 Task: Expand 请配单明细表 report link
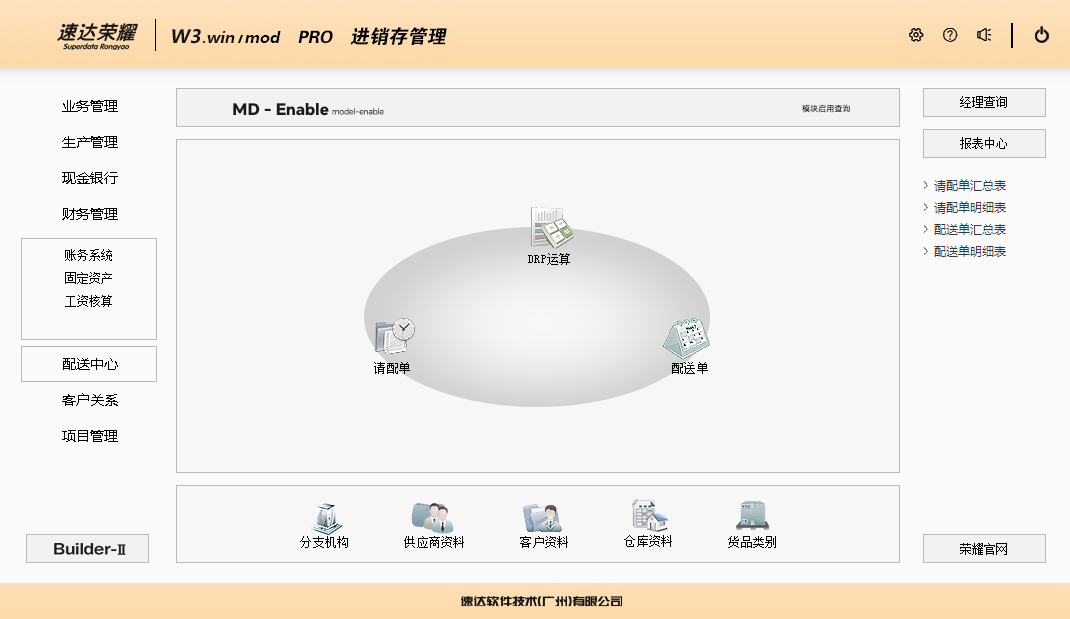969,208
